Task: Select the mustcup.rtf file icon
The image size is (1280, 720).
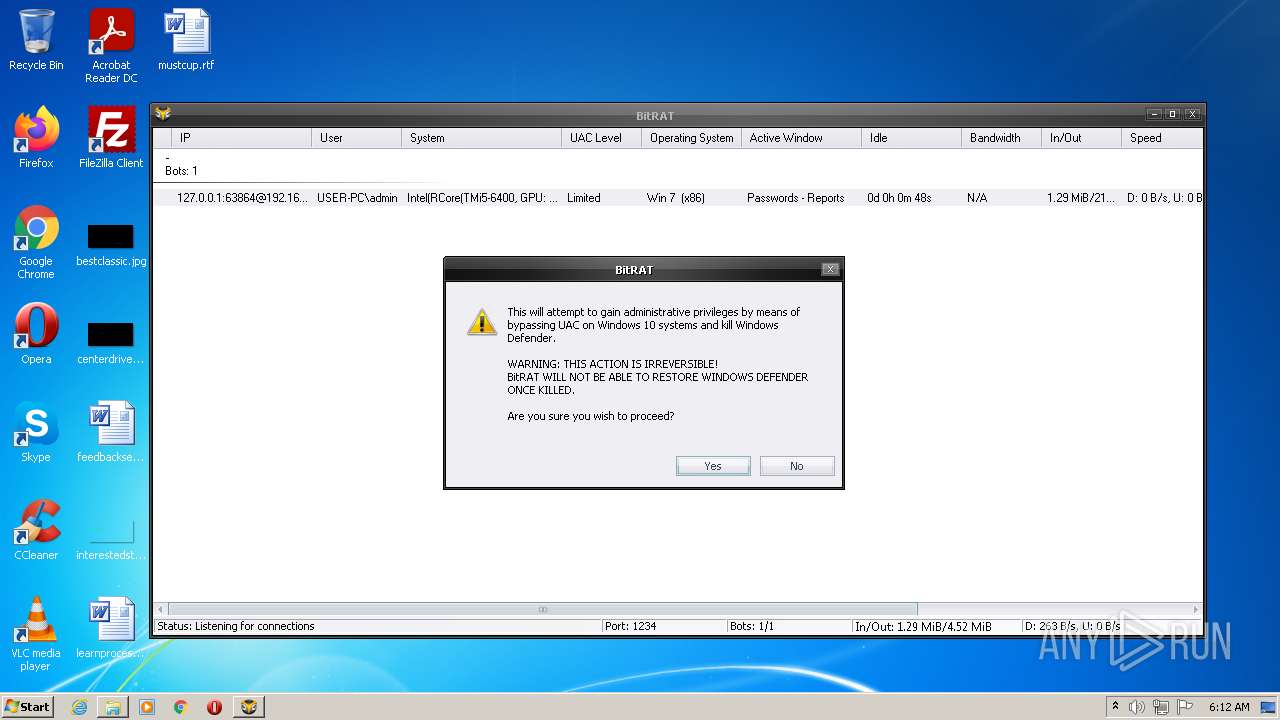Action: tap(186, 40)
